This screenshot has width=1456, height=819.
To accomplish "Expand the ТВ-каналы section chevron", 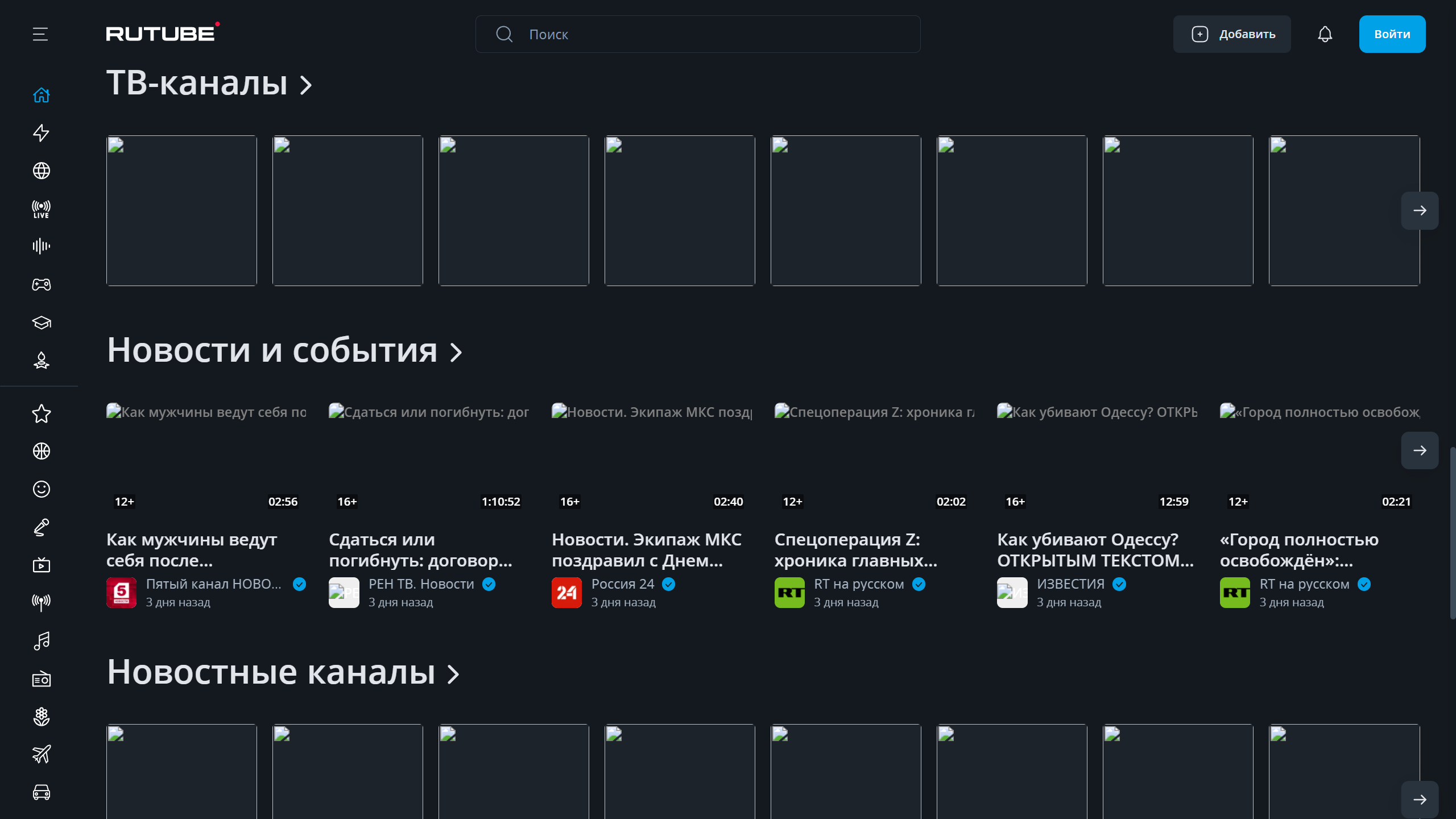I will (306, 85).
